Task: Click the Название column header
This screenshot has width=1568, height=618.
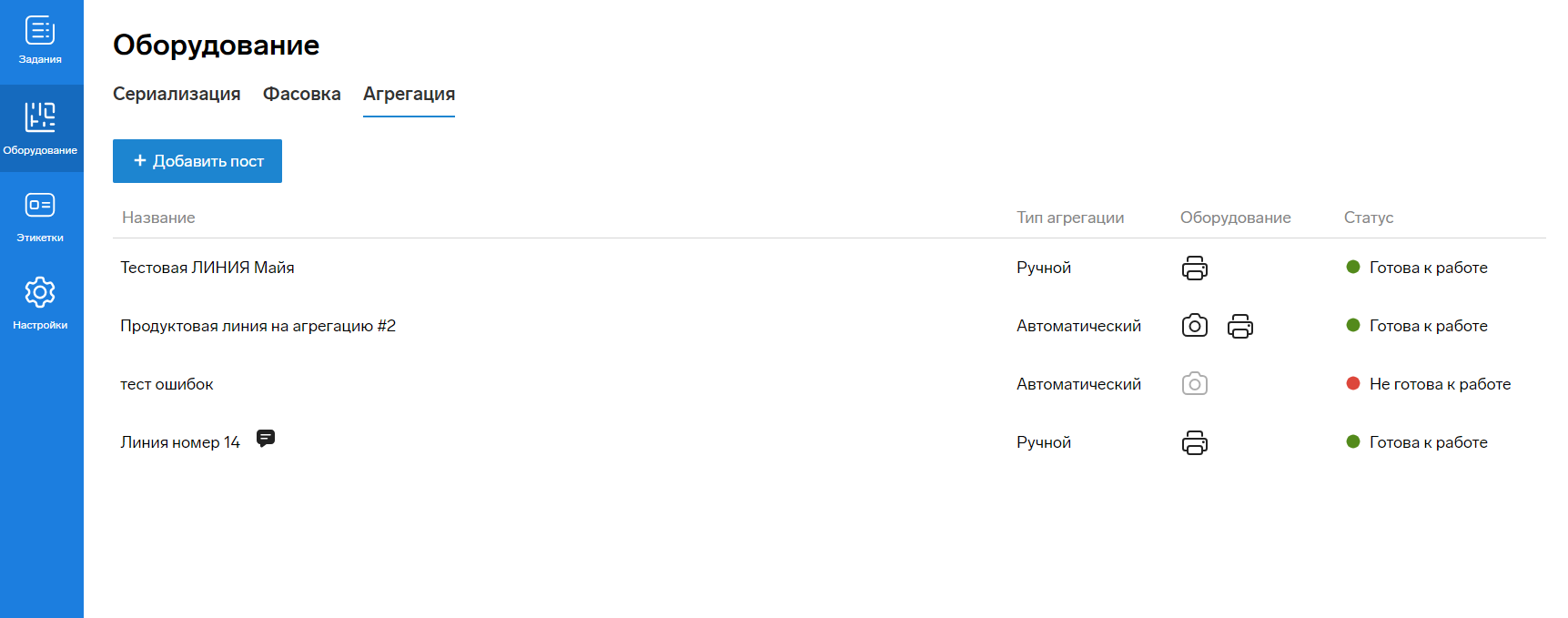Action: point(158,218)
